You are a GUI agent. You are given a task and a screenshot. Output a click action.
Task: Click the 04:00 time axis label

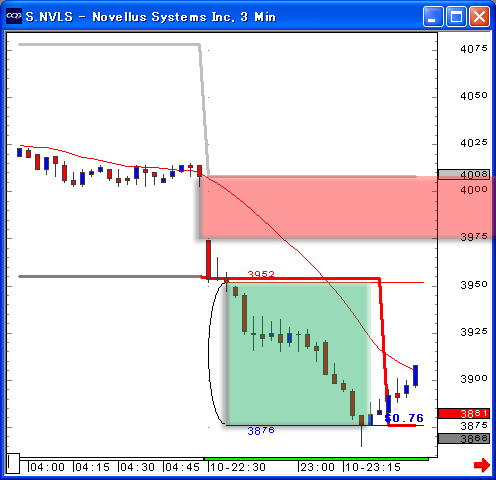47,467
